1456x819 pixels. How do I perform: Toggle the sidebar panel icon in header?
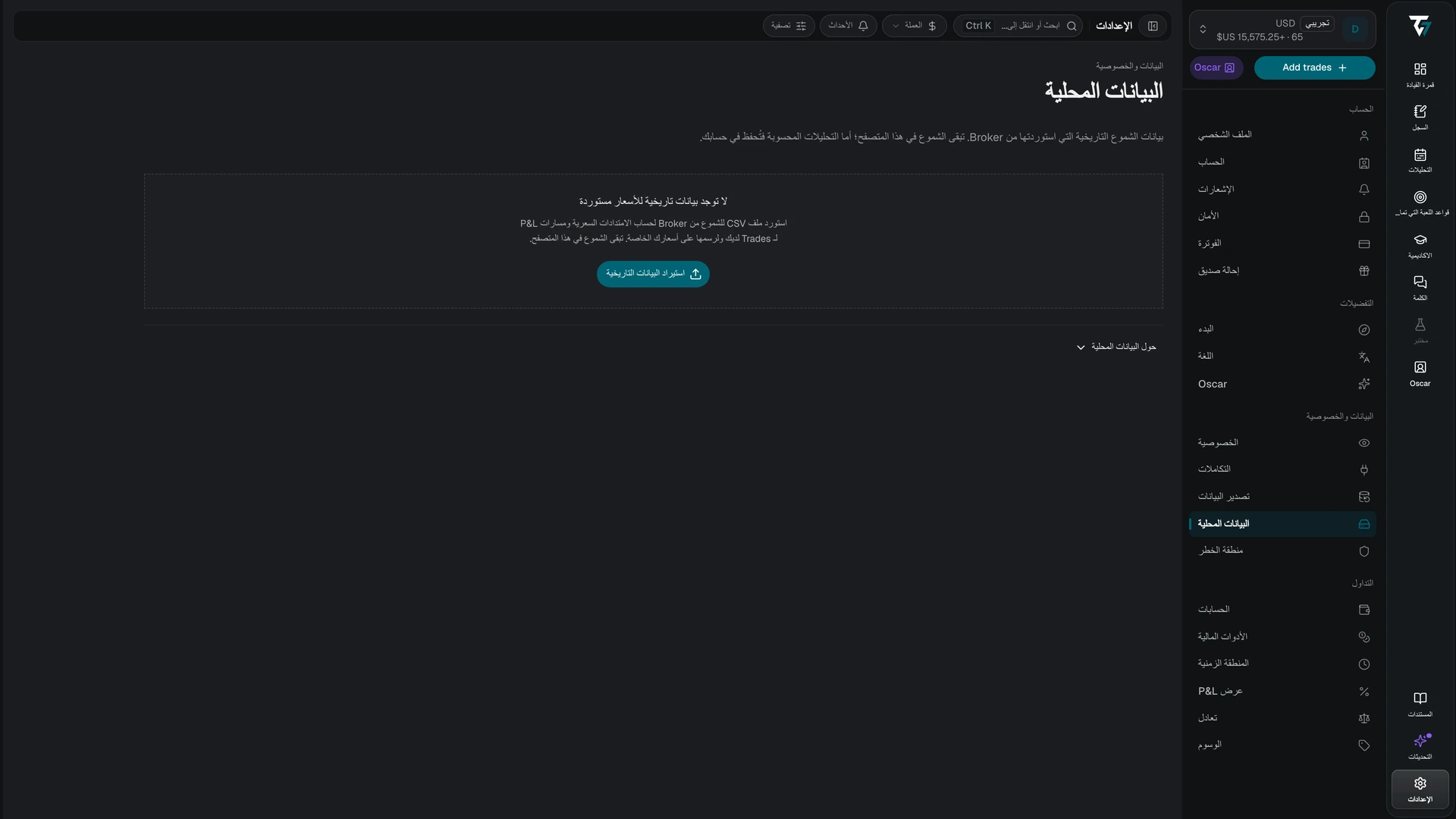point(1153,26)
